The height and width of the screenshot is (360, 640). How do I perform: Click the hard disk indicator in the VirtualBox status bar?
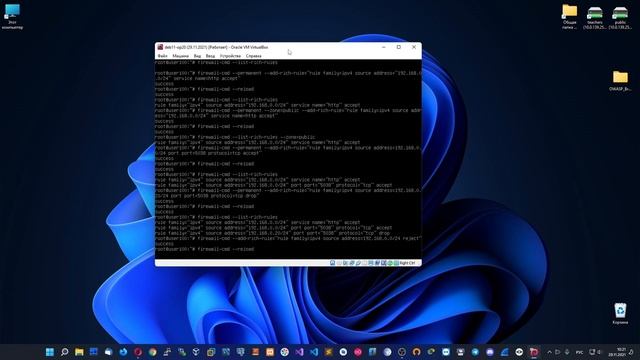point(333,263)
